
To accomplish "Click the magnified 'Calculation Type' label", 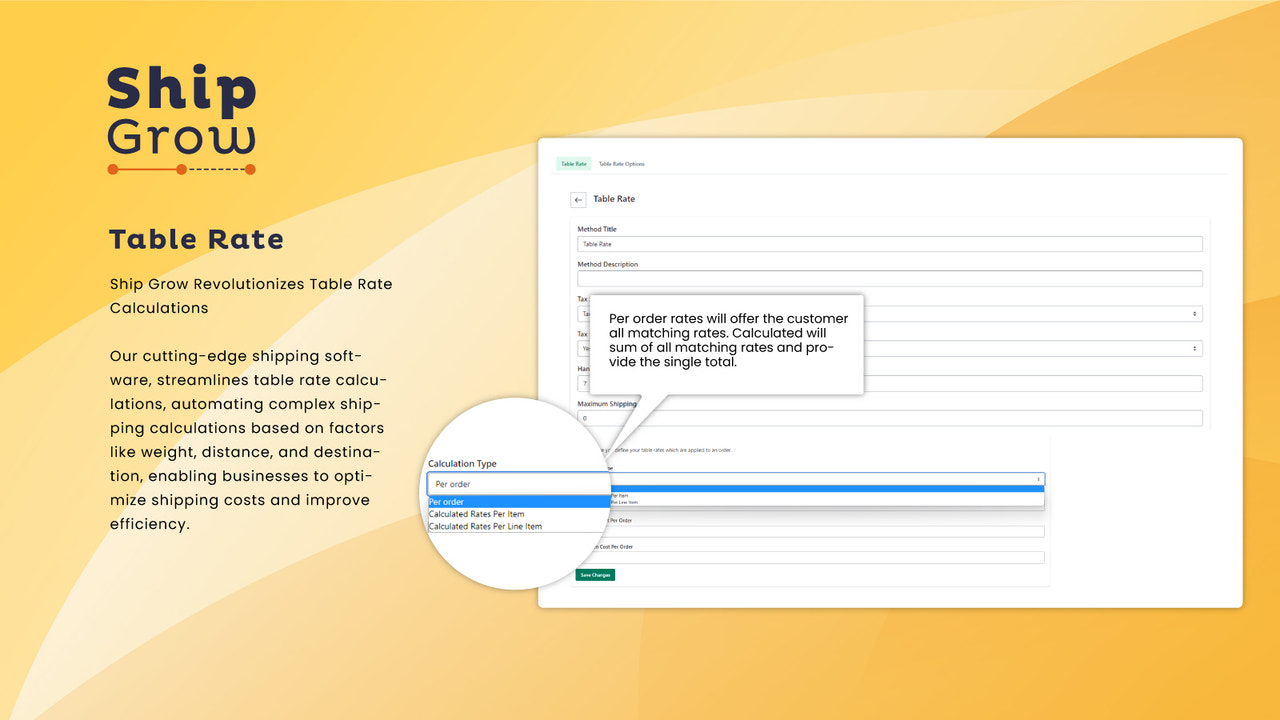I will 462,464.
